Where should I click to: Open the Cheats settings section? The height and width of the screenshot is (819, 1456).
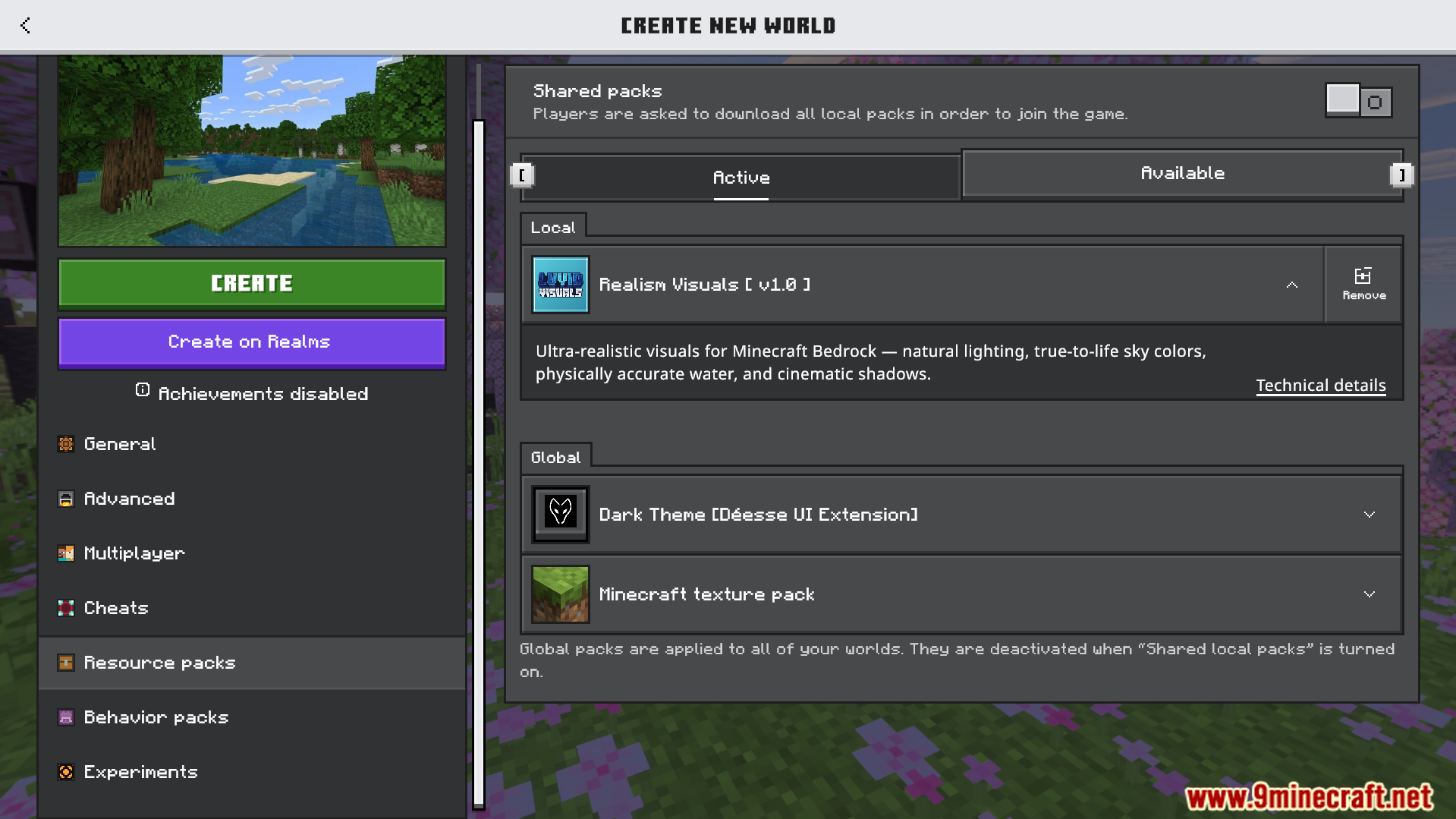tap(252, 608)
